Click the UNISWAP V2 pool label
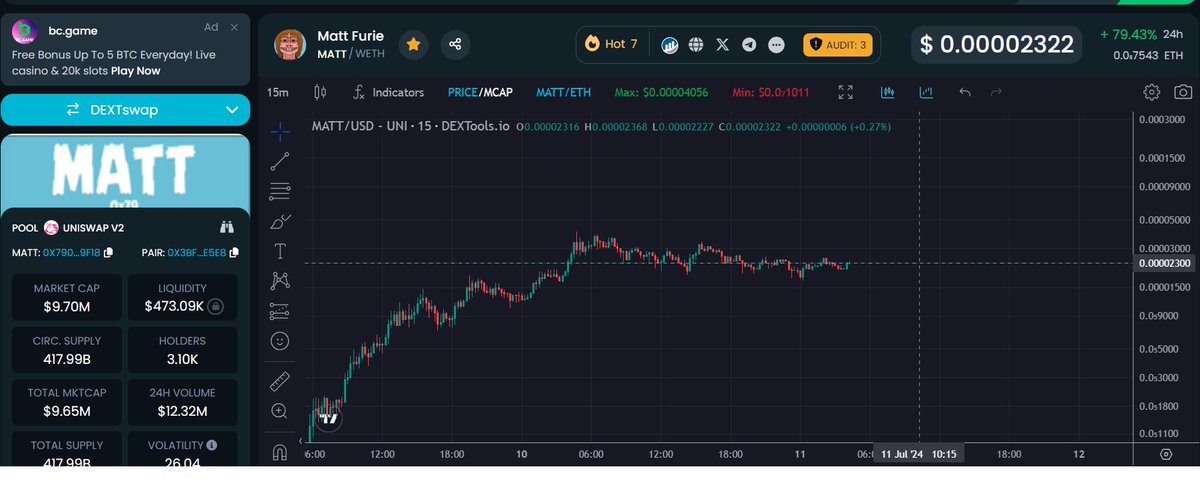1200x479 pixels. 93,227
